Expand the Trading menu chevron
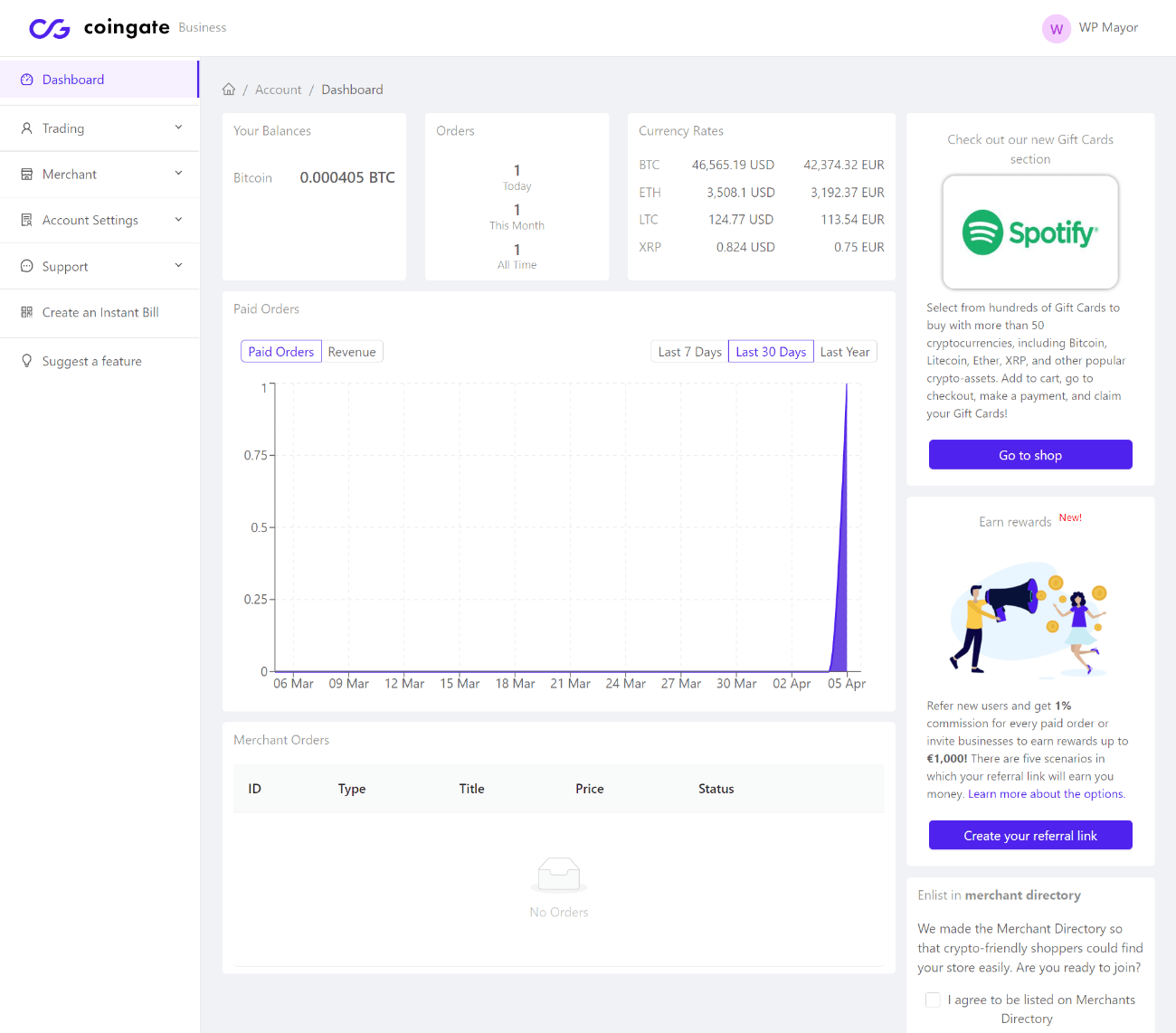 click(178, 128)
